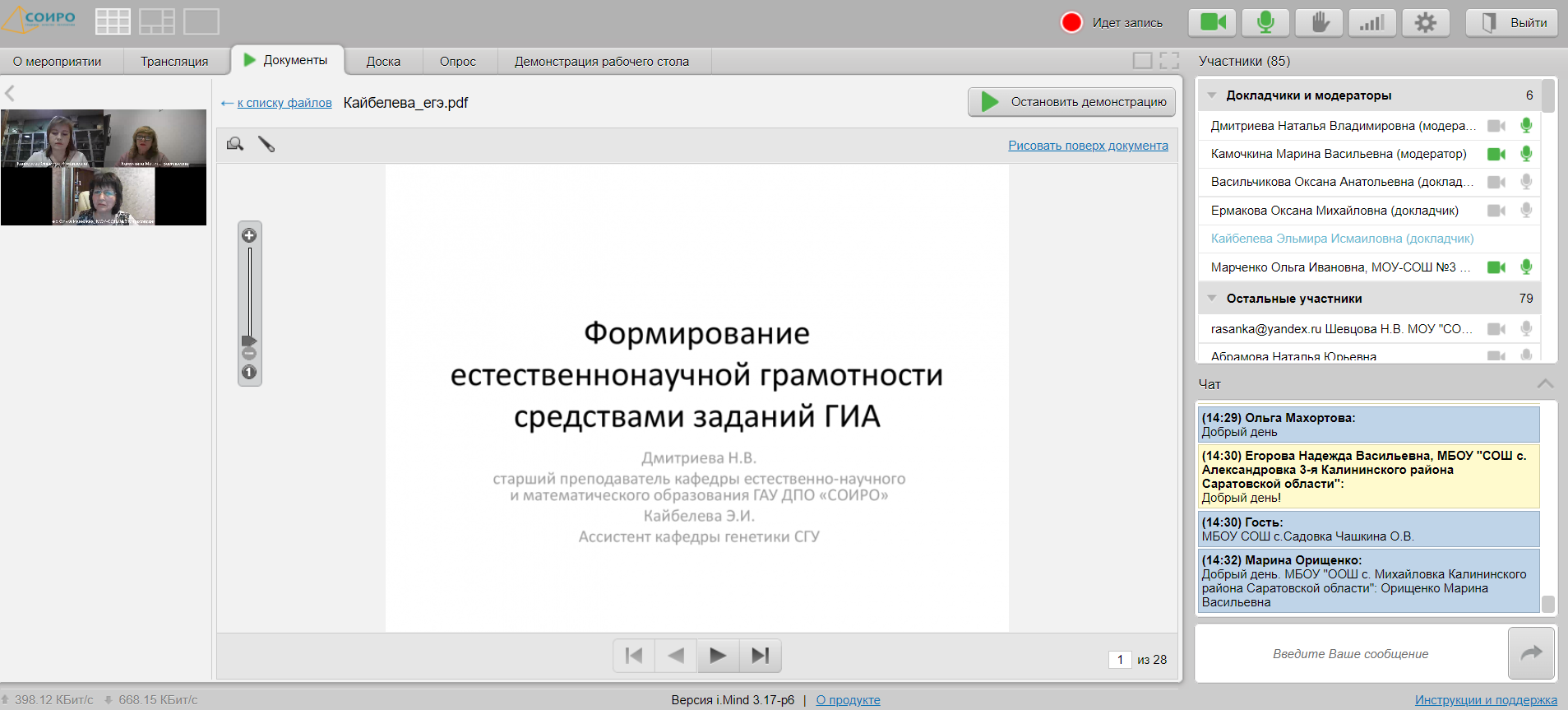Screen dimensions: 1568x710
Task: Collapse the Докладчики и модераторы group
Action: pos(1212,95)
